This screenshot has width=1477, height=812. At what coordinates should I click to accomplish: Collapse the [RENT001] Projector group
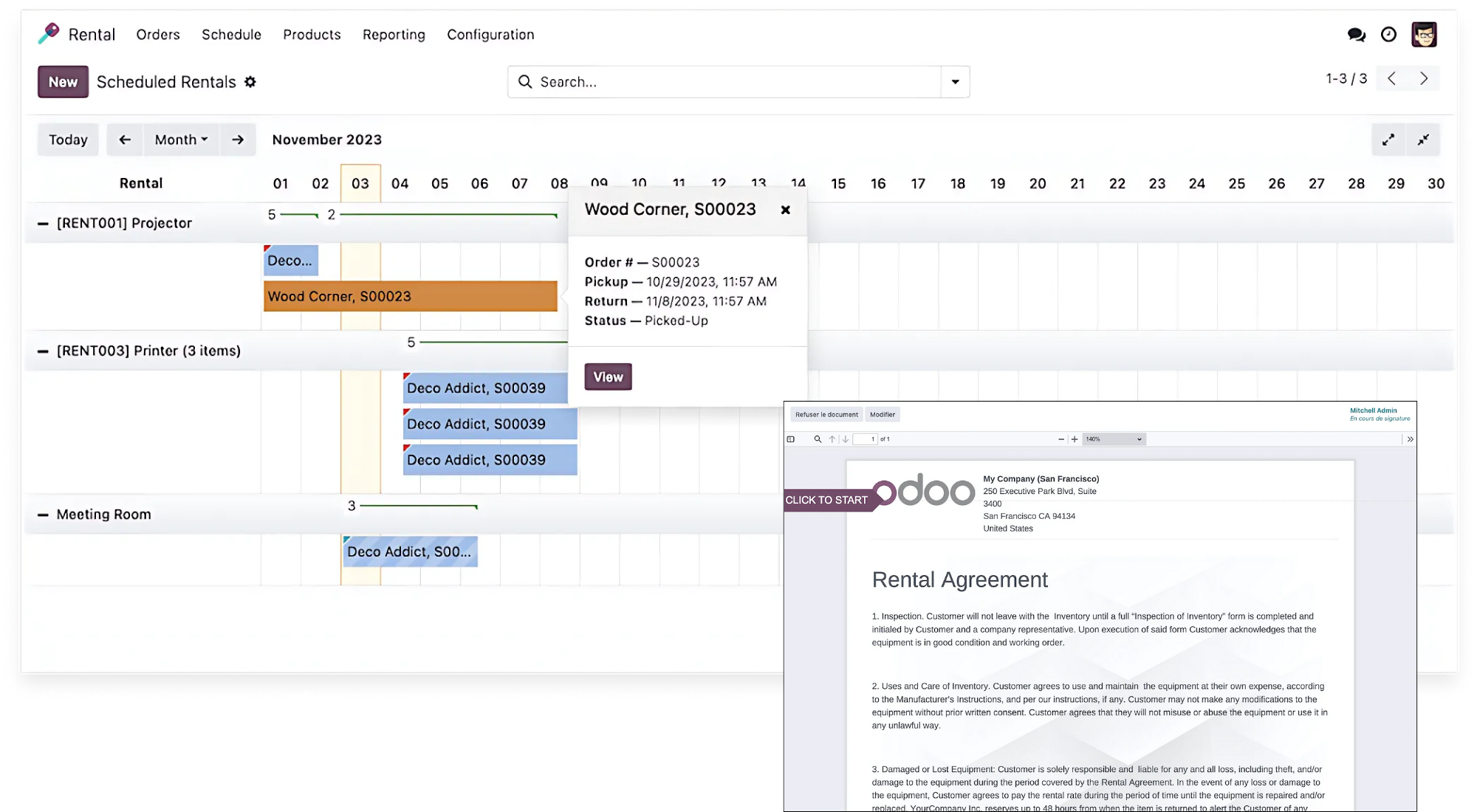43,224
